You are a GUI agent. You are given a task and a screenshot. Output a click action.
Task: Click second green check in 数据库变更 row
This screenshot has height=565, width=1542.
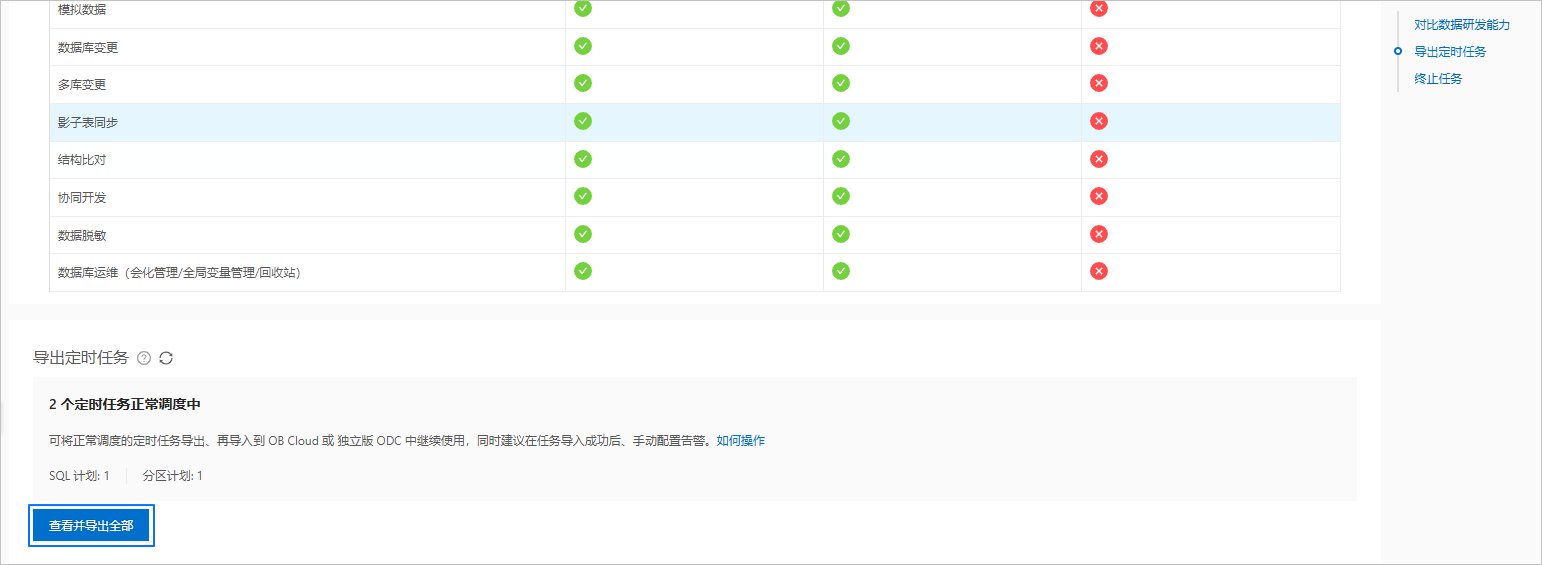point(841,46)
